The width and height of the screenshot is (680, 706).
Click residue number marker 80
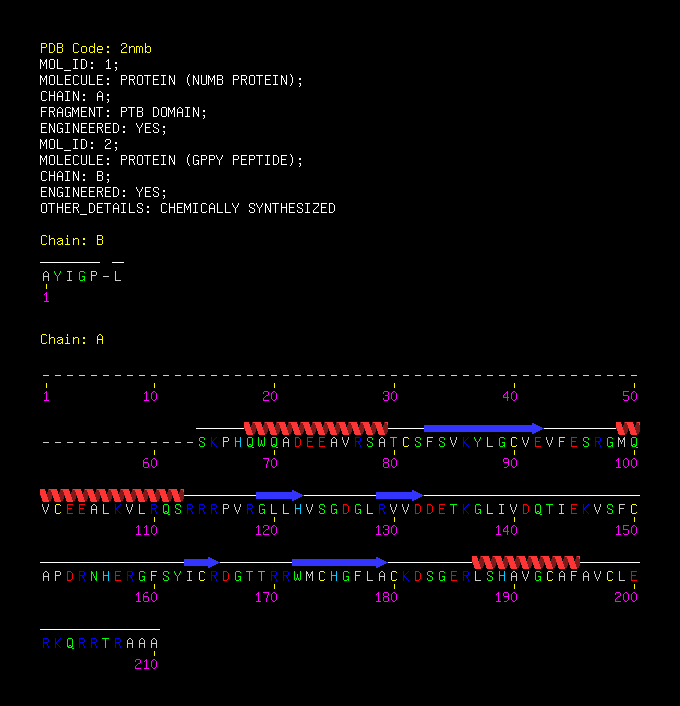click(390, 463)
